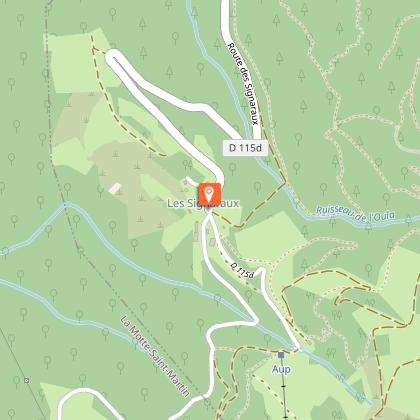Click the orange location pin marker

pos(210,194)
